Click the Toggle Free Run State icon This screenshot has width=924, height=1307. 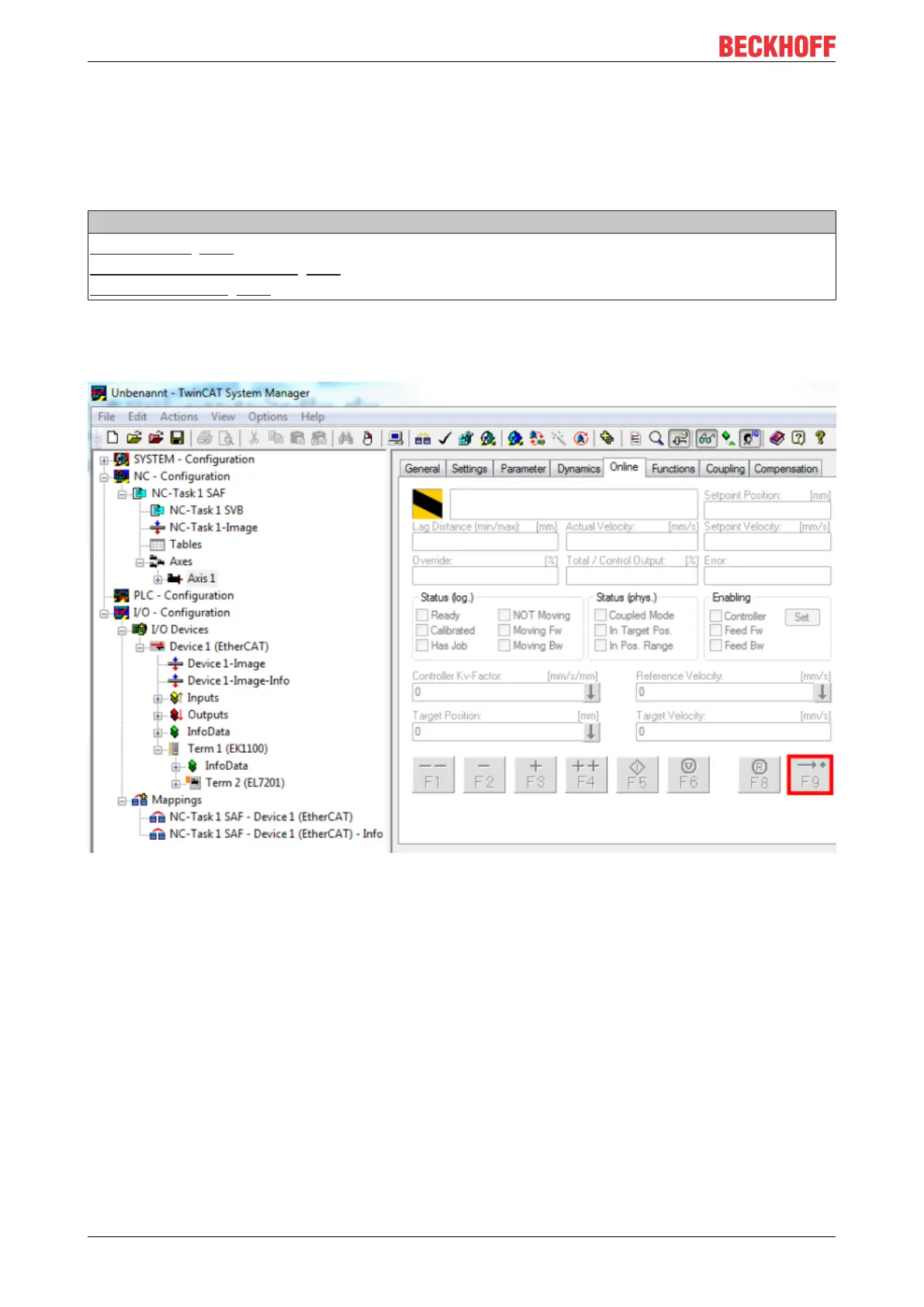581,439
